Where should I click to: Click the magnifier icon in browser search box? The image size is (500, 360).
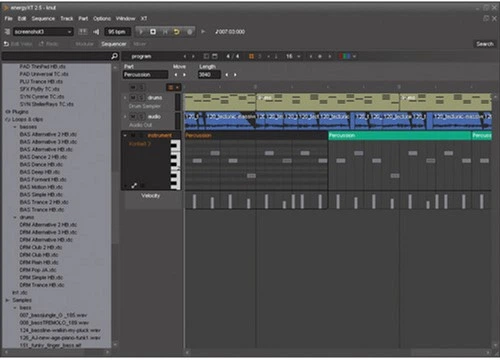pyautogui.click(x=114, y=56)
